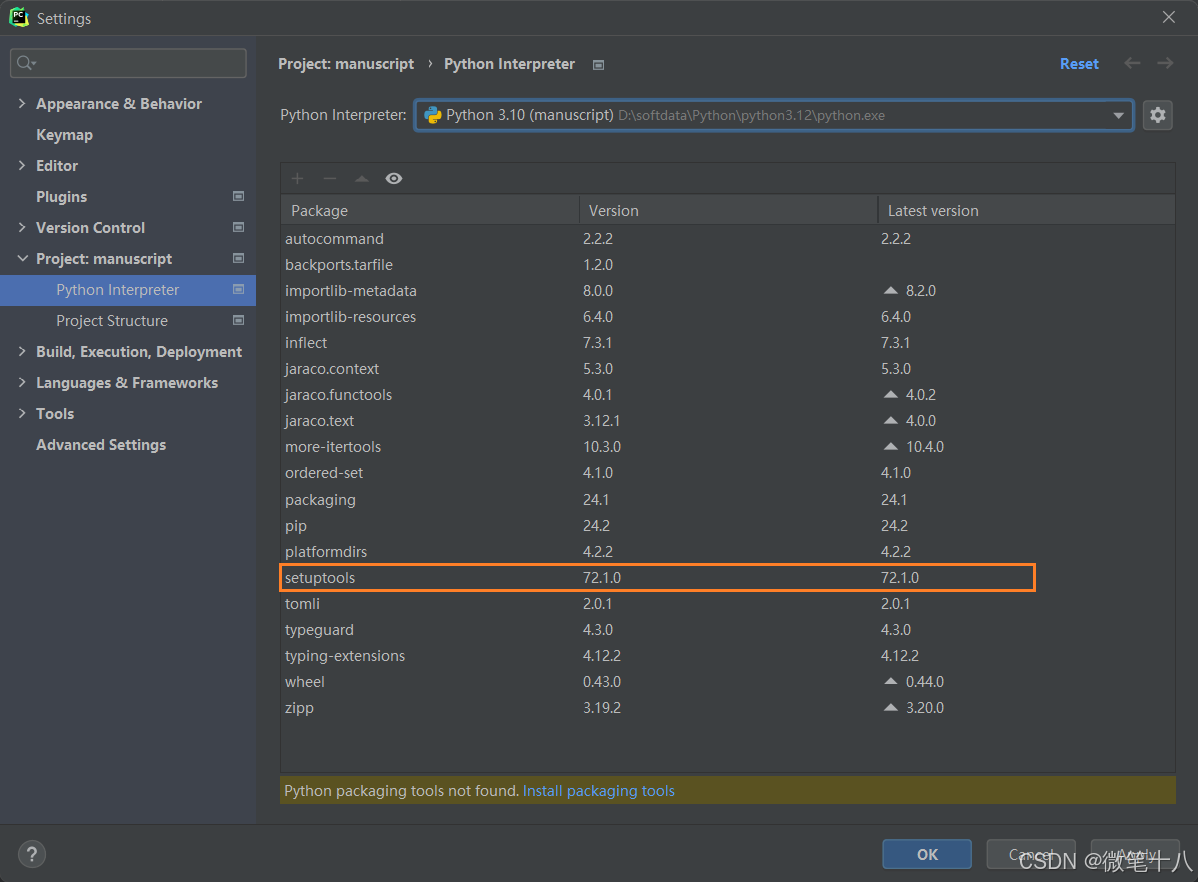Expand the Build, Execution, Deployment chevron
This screenshot has height=882, width=1198.
click(x=21, y=351)
